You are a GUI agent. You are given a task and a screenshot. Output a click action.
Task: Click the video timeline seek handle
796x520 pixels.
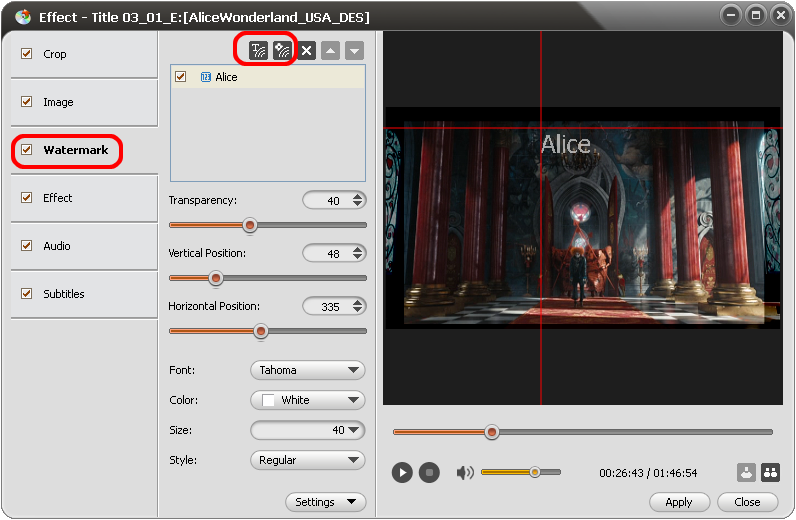(x=491, y=432)
